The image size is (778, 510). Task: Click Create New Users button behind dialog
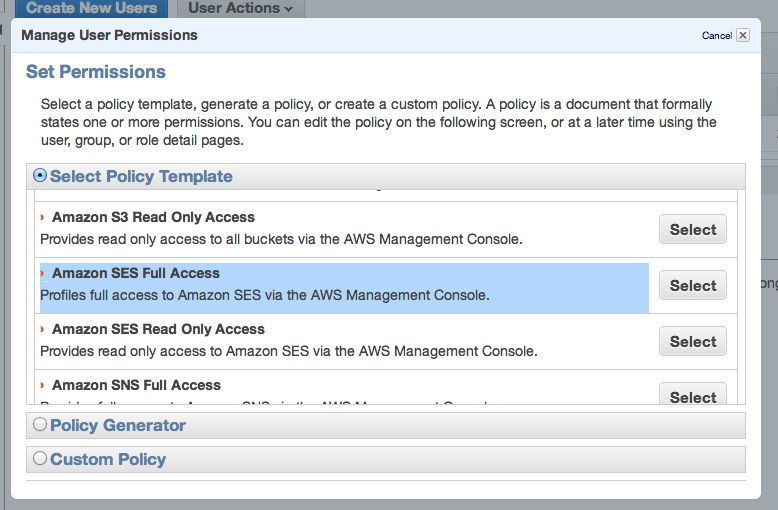point(91,8)
